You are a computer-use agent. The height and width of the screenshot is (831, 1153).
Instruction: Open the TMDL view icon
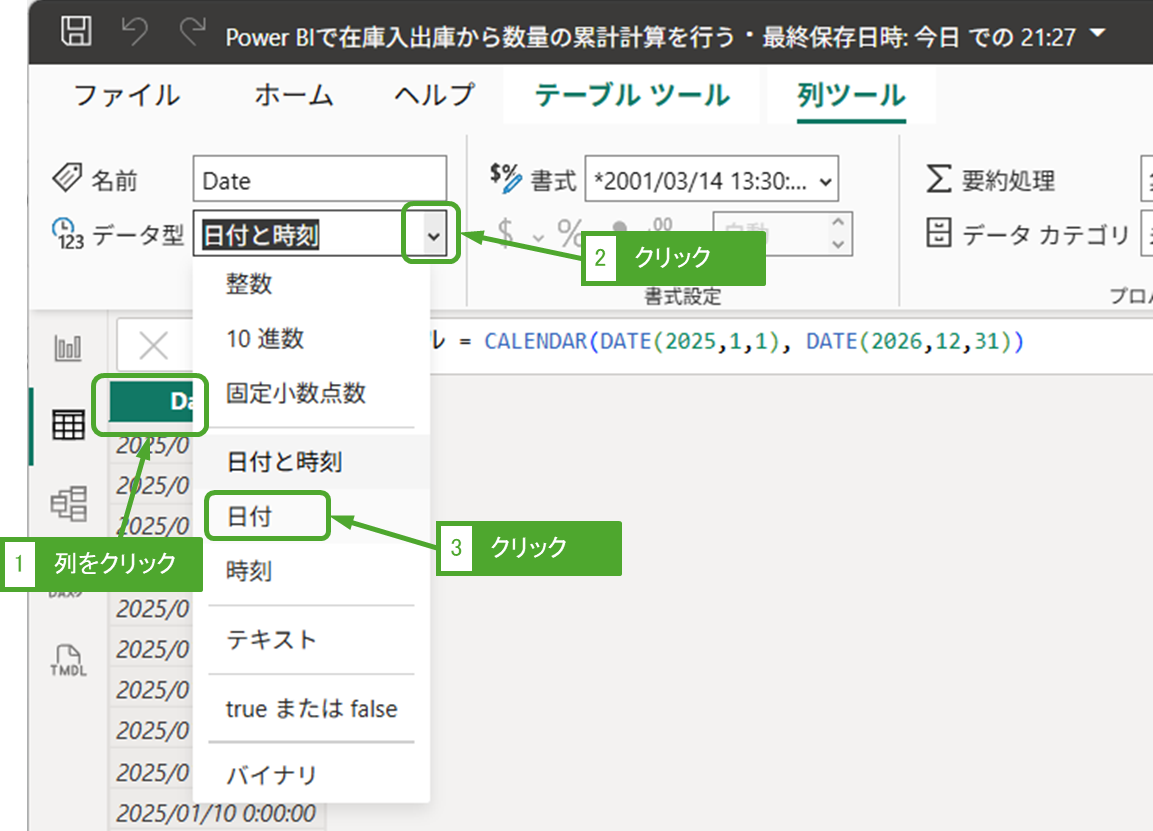point(68,661)
